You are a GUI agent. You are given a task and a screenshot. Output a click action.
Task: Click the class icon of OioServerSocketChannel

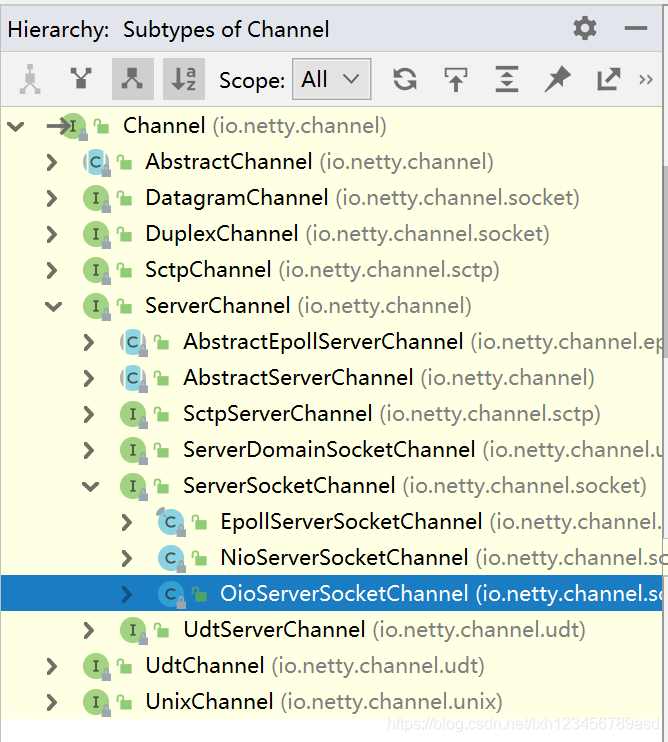pyautogui.click(x=171, y=594)
